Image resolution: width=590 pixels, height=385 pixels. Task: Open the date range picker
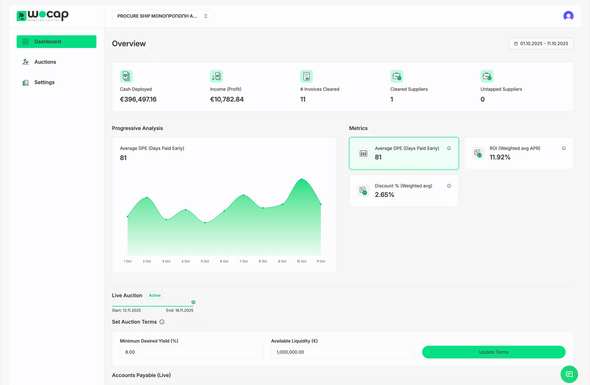pos(541,44)
